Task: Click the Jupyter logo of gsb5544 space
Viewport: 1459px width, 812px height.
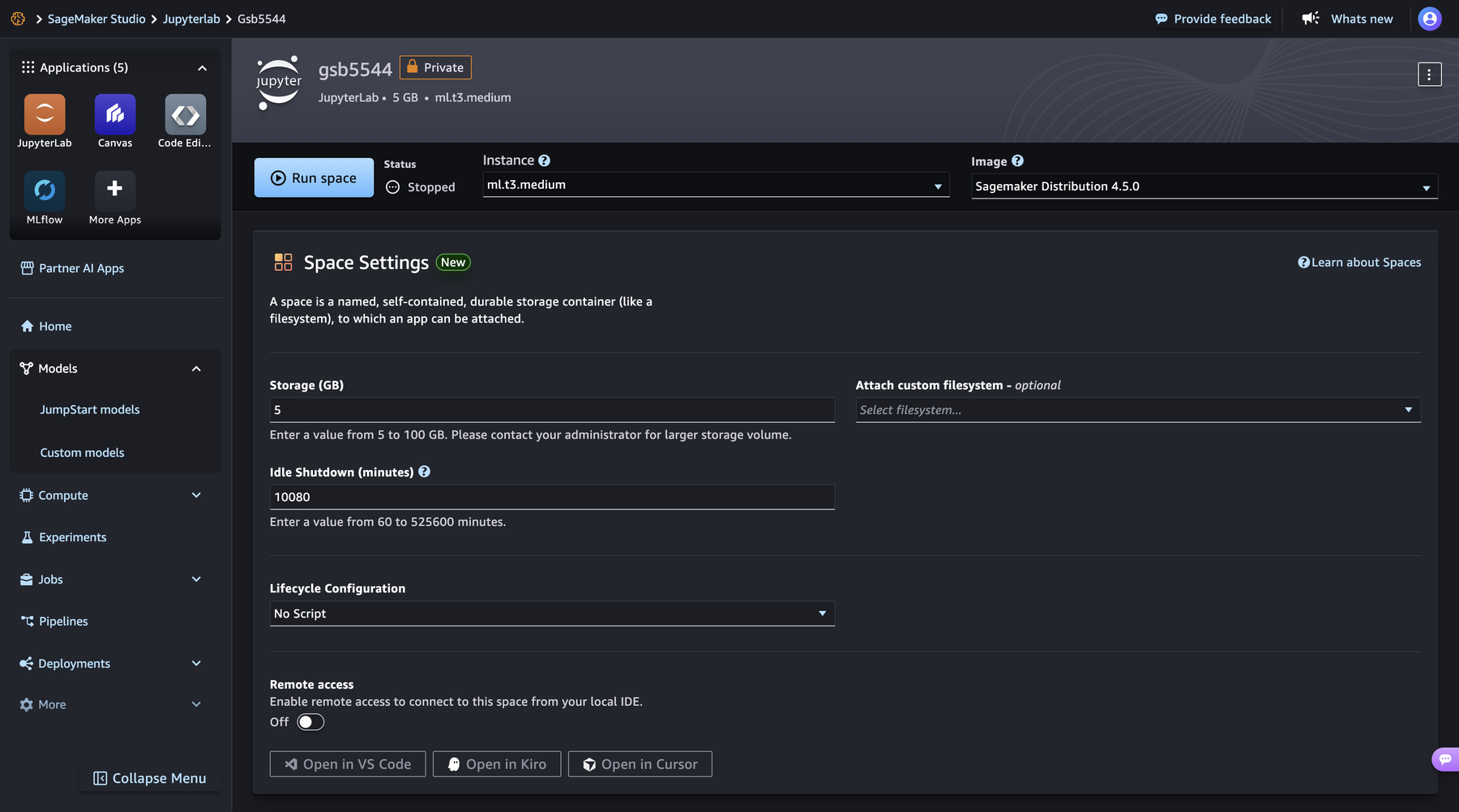Action: [279, 83]
